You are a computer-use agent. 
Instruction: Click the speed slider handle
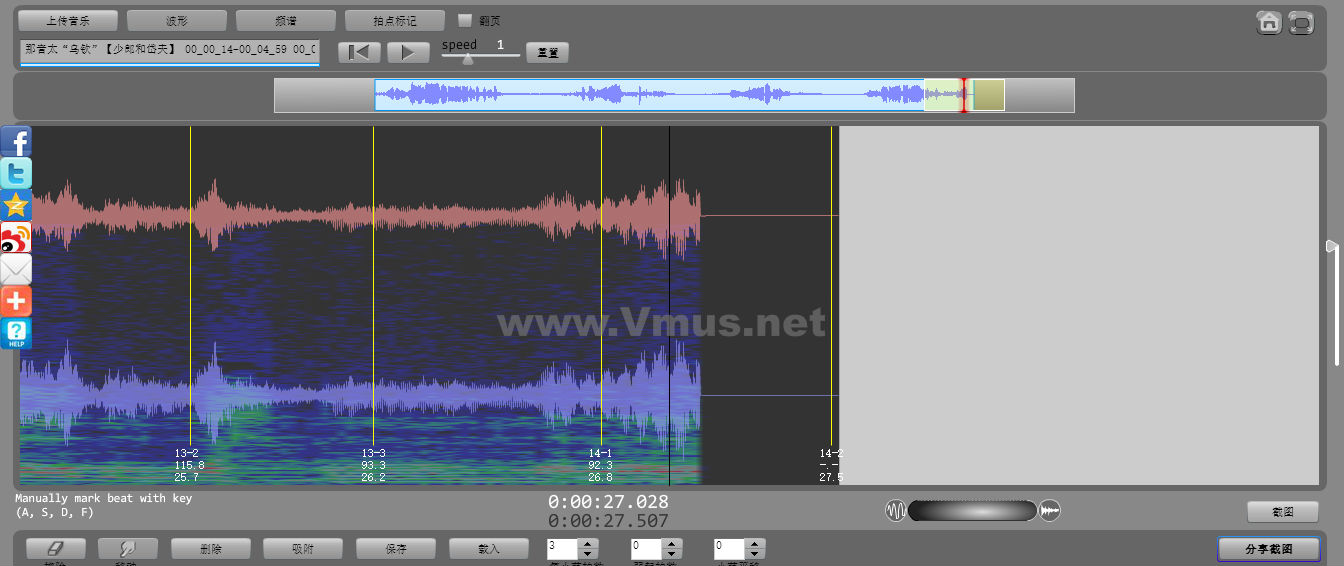(467, 59)
